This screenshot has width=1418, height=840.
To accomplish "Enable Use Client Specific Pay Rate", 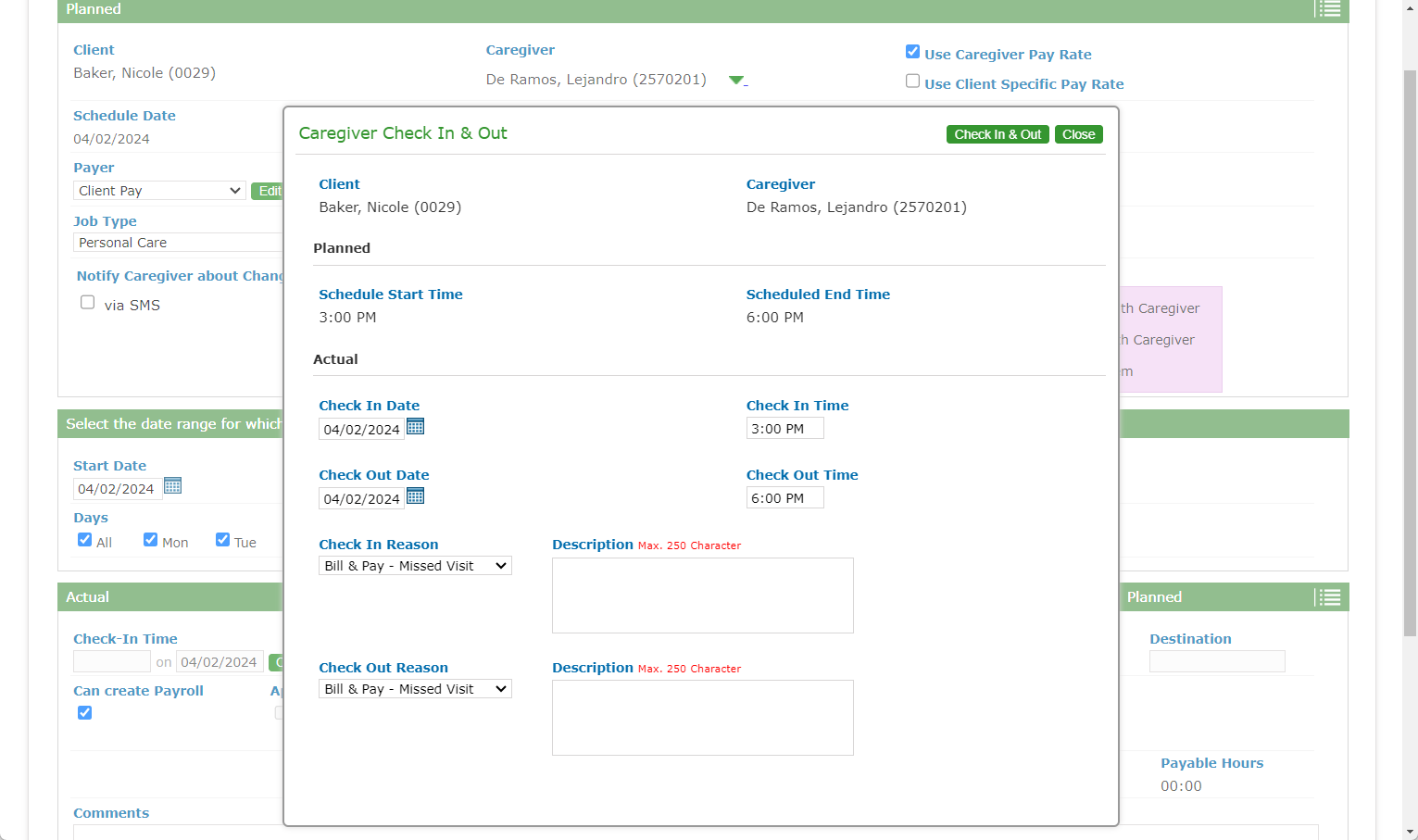I will 912,81.
